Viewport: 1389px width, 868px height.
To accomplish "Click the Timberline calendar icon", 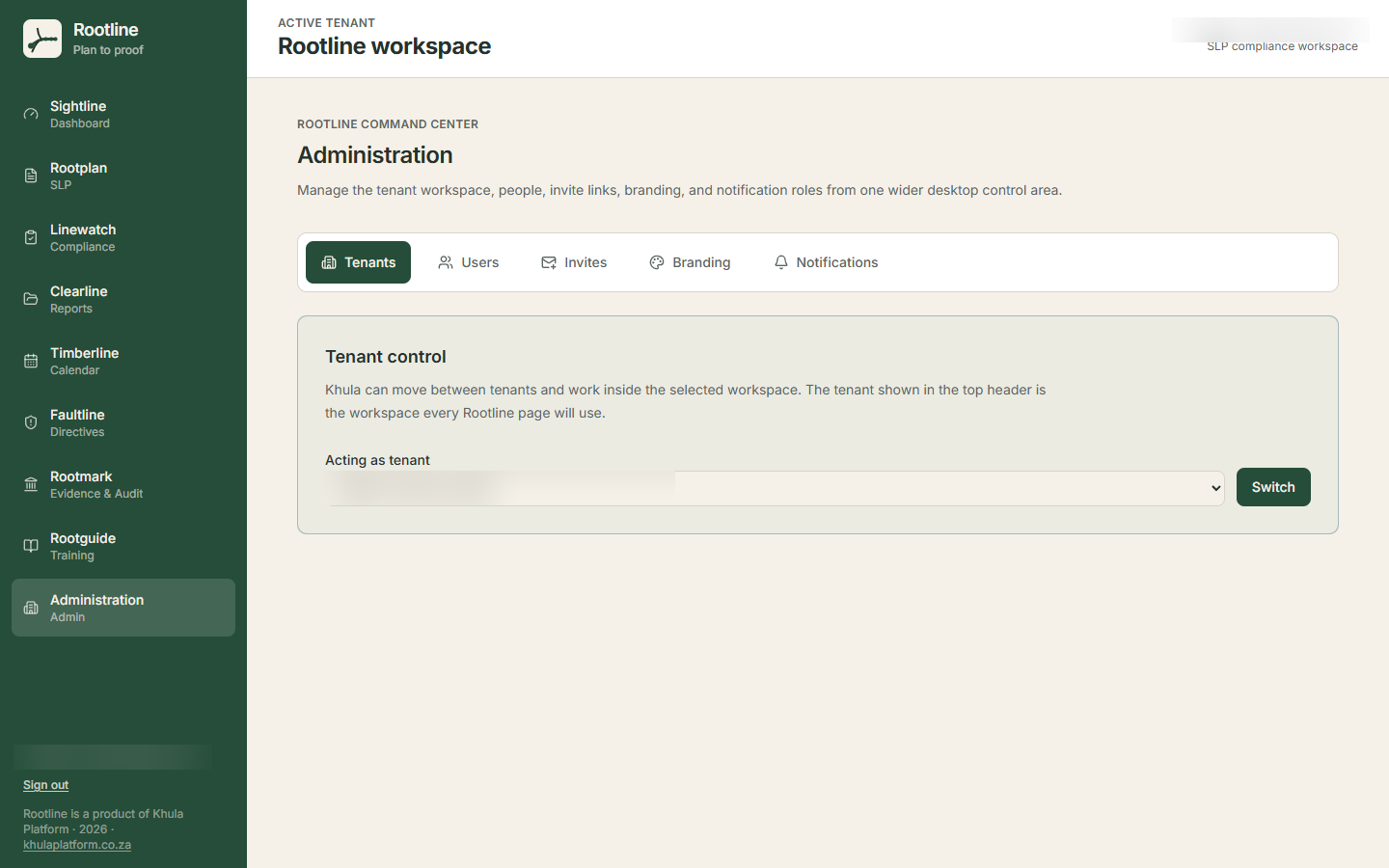I will [x=31, y=361].
